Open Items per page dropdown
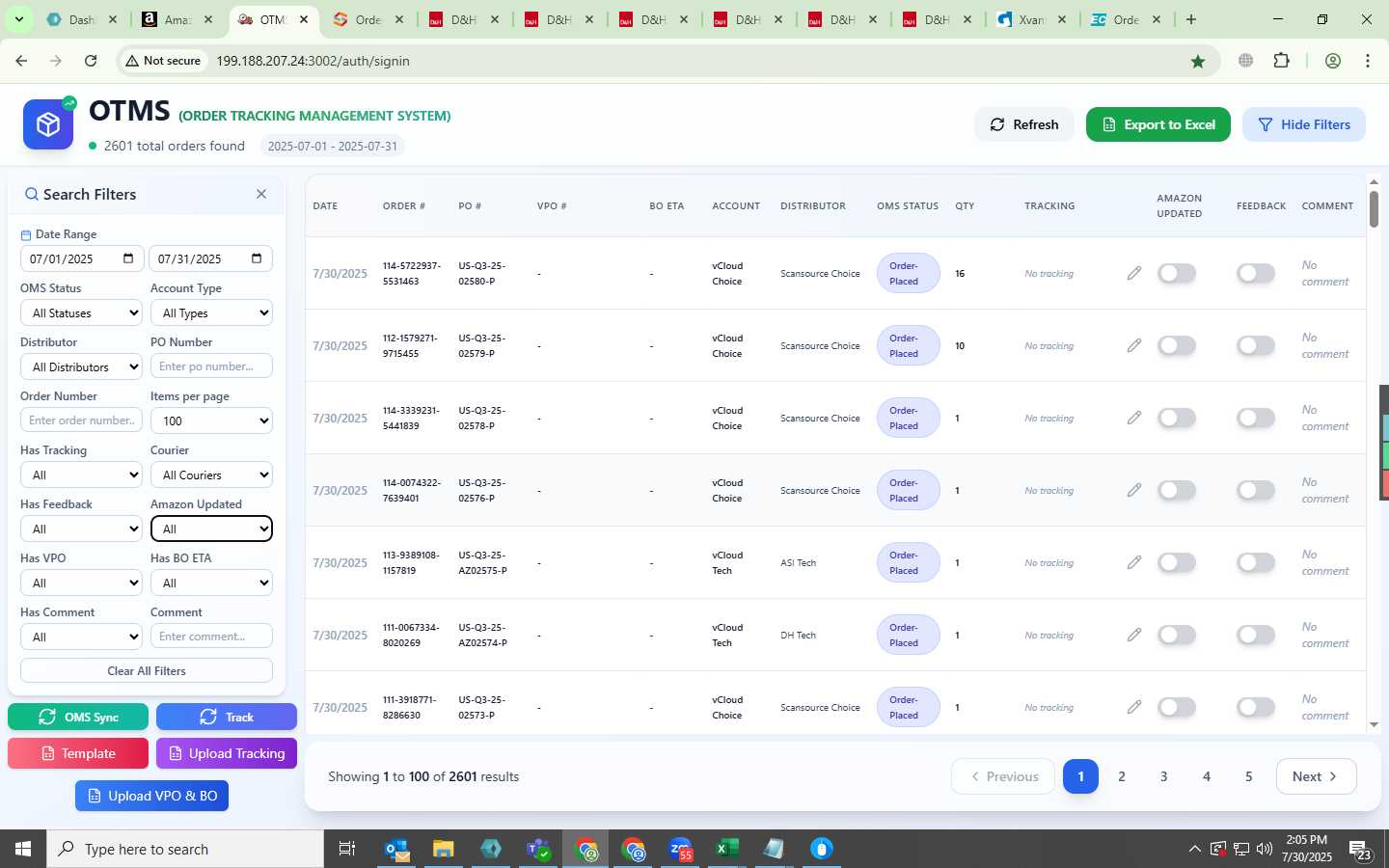The image size is (1389, 868). coord(211,420)
